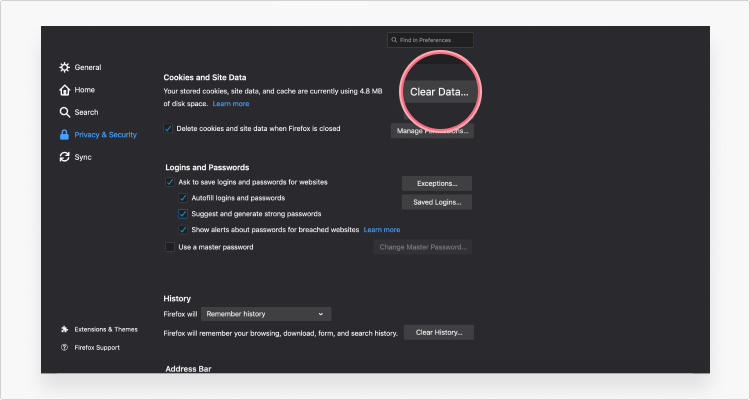This screenshot has width=750, height=400.
Task: Click the Home house icon
Action: (x=65, y=90)
